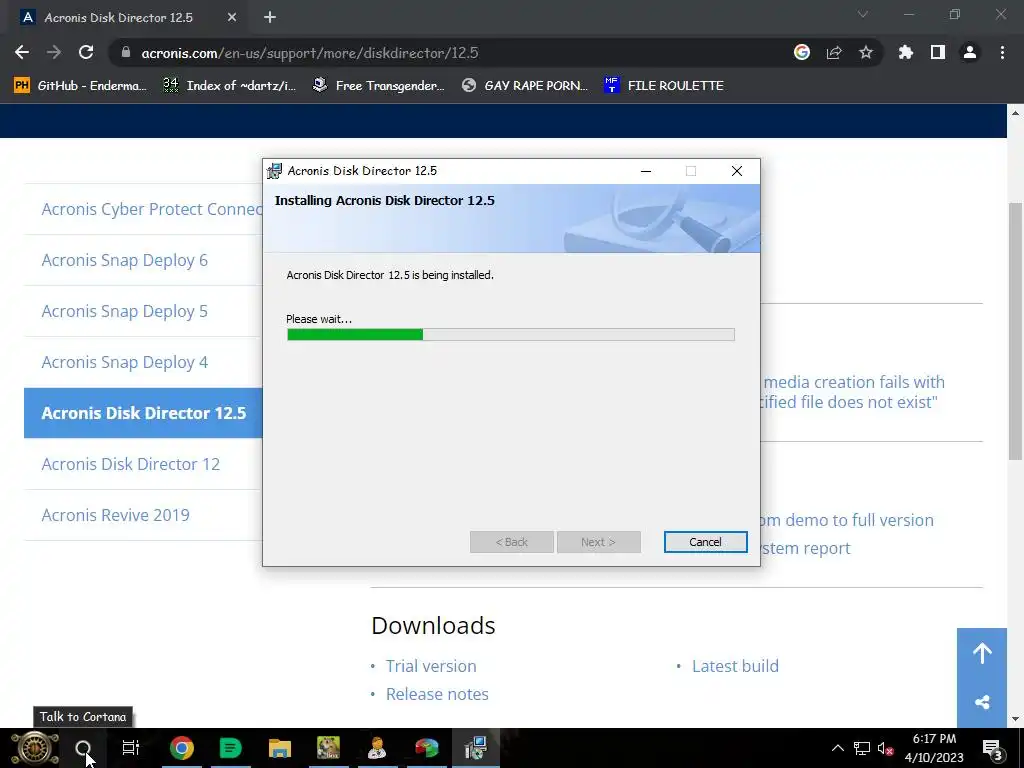1024x768 pixels.
Task: Click the scrollbar down arrow
Action: pyautogui.click(x=1015, y=719)
